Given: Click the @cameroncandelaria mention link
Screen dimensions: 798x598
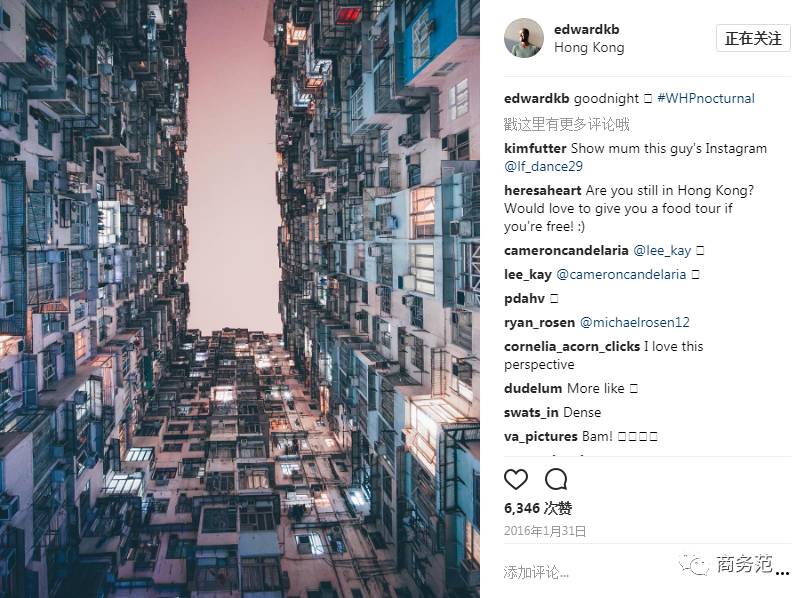Looking at the screenshot, I should [x=621, y=275].
